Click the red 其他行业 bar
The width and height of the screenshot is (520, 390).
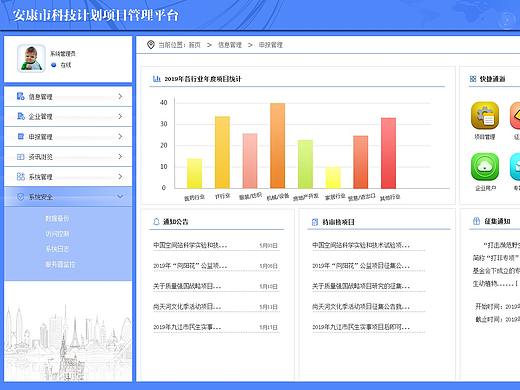click(x=388, y=153)
